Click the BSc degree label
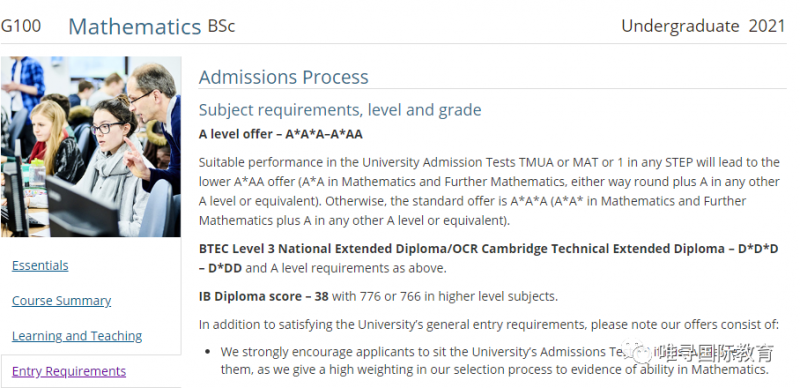800x388 pixels. [221, 27]
